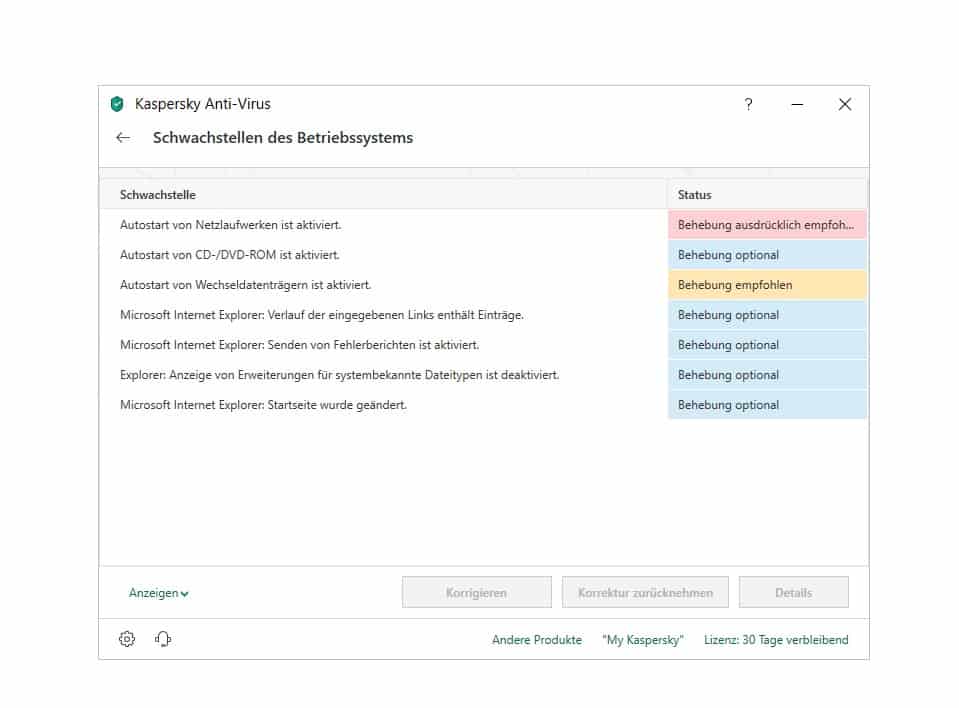This screenshot has width=959, height=708.
Task: Click the Details button
Action: point(793,592)
